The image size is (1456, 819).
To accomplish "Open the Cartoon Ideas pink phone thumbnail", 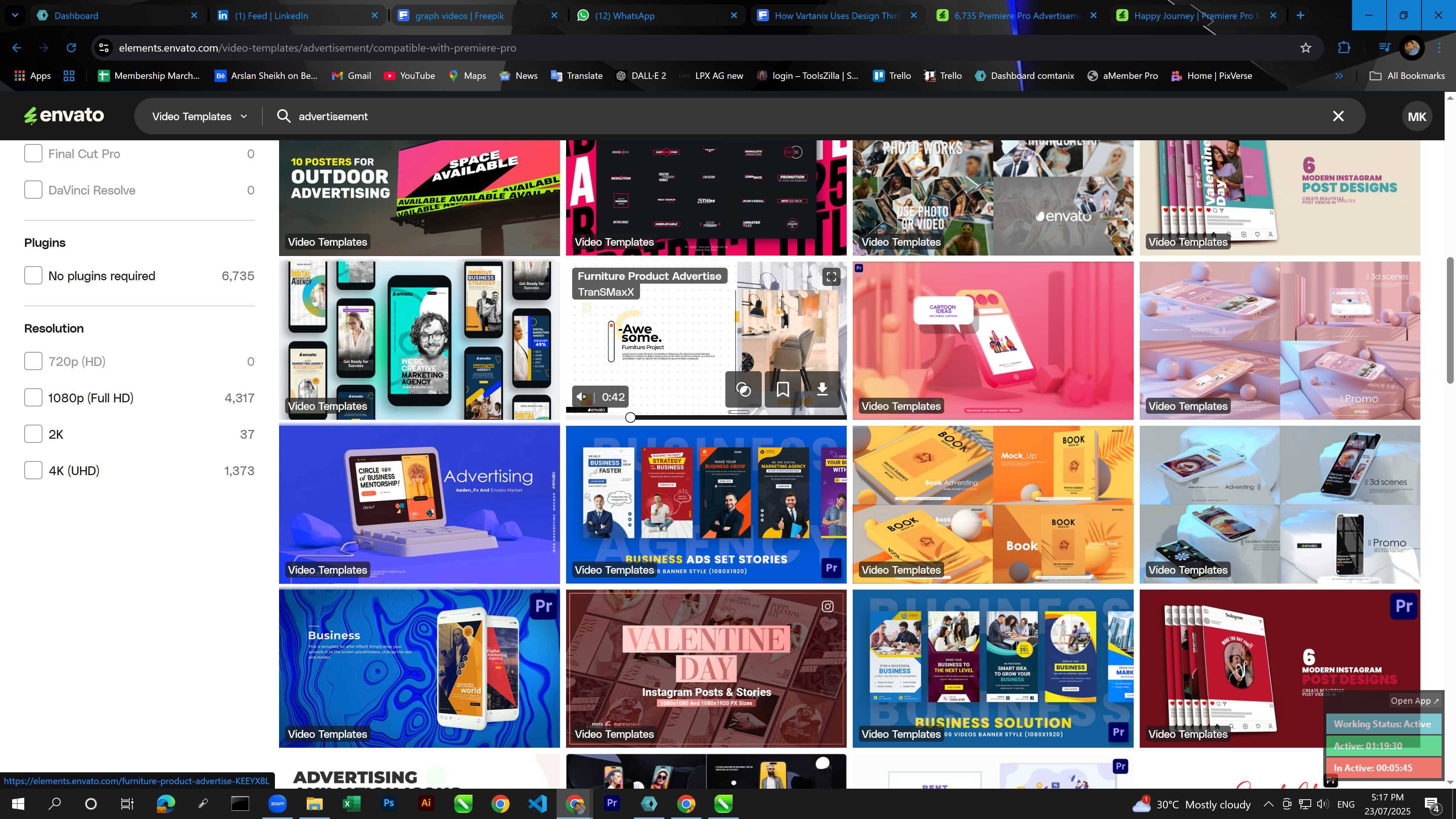I will (x=993, y=341).
